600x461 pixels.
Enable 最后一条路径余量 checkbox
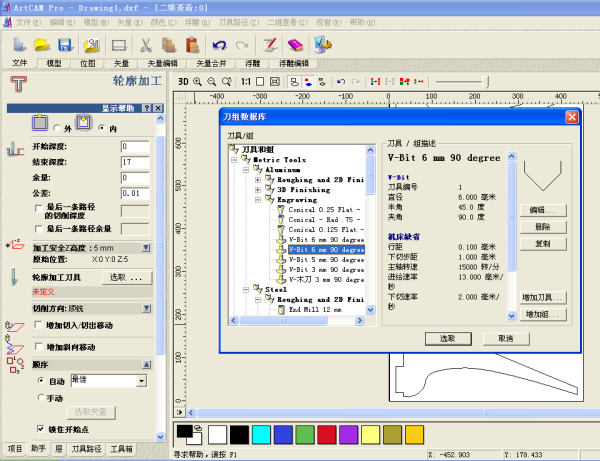click(38, 229)
